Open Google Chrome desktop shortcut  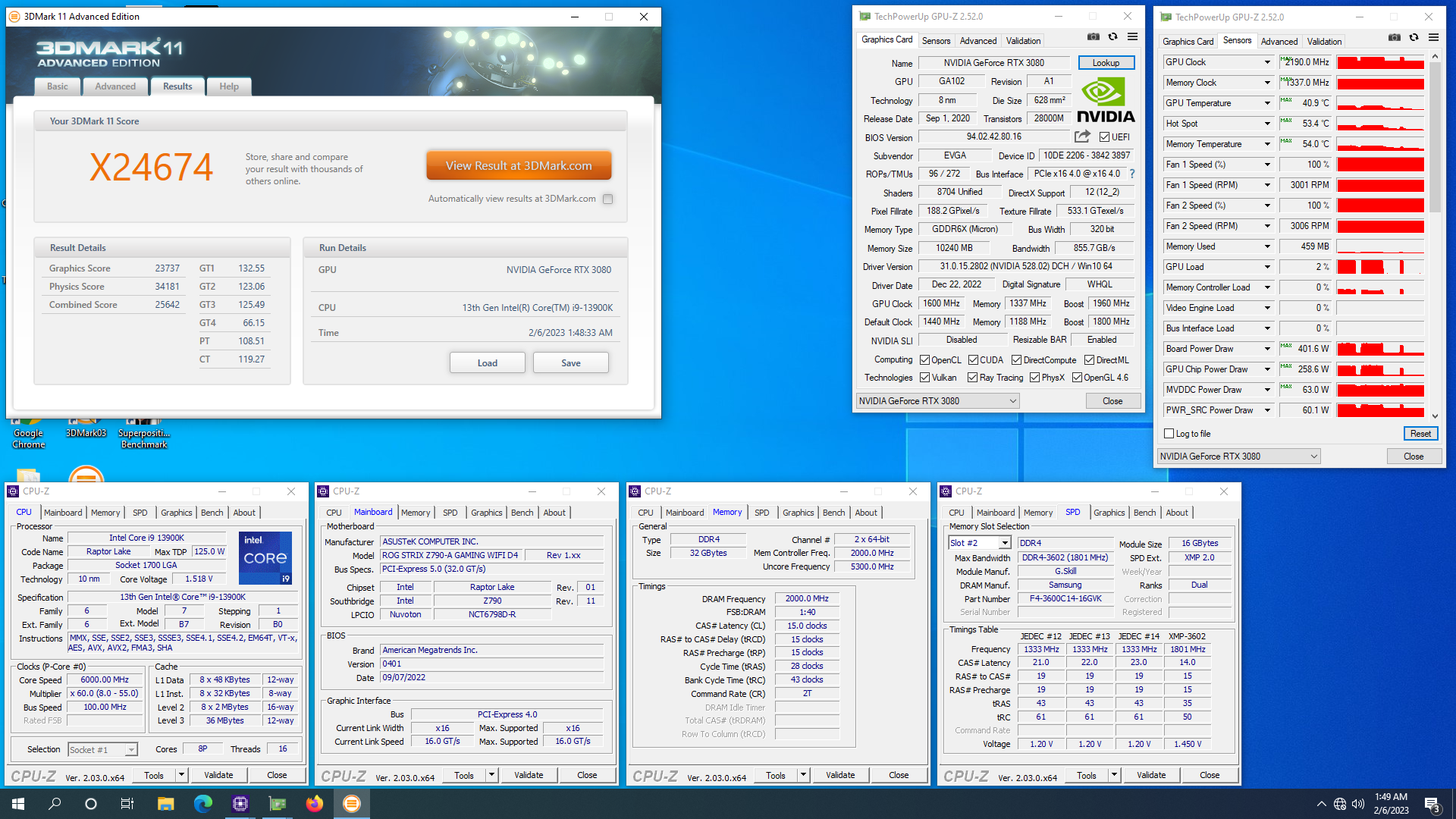pos(28,433)
